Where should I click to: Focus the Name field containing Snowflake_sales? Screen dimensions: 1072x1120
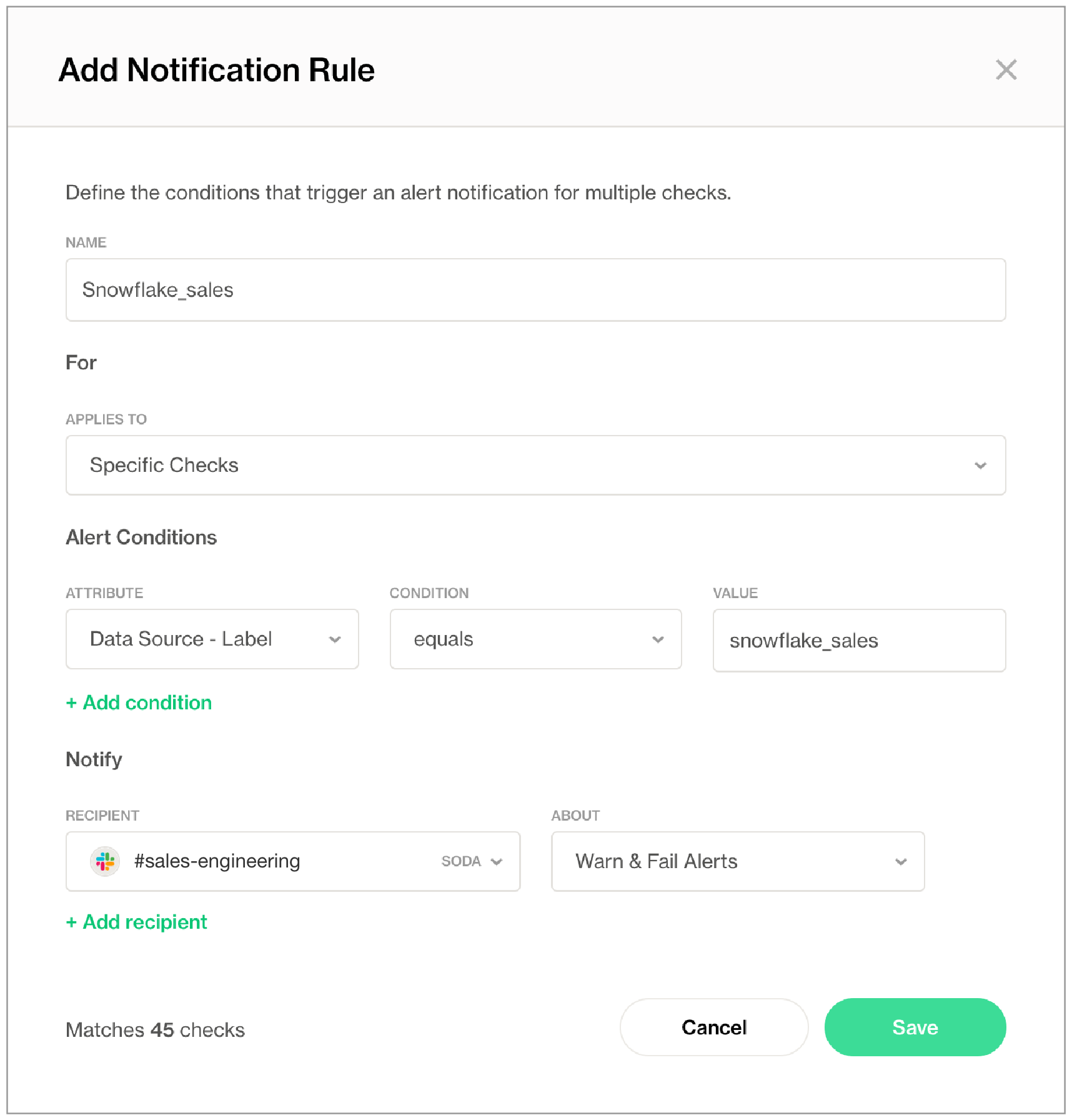(x=535, y=290)
